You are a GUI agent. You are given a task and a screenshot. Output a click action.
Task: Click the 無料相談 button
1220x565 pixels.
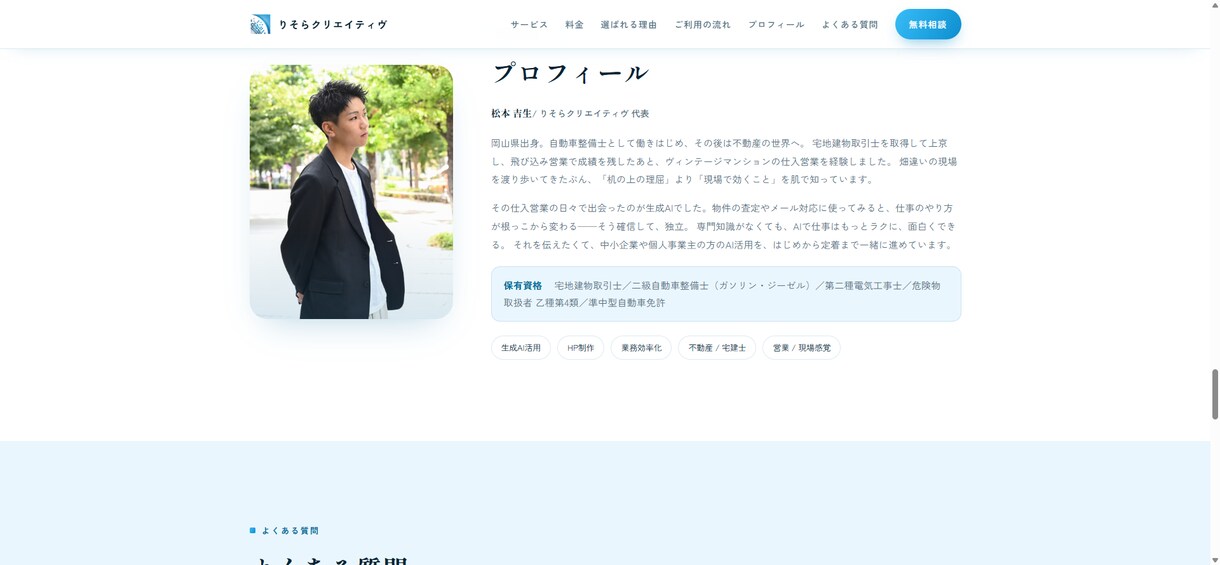point(928,24)
